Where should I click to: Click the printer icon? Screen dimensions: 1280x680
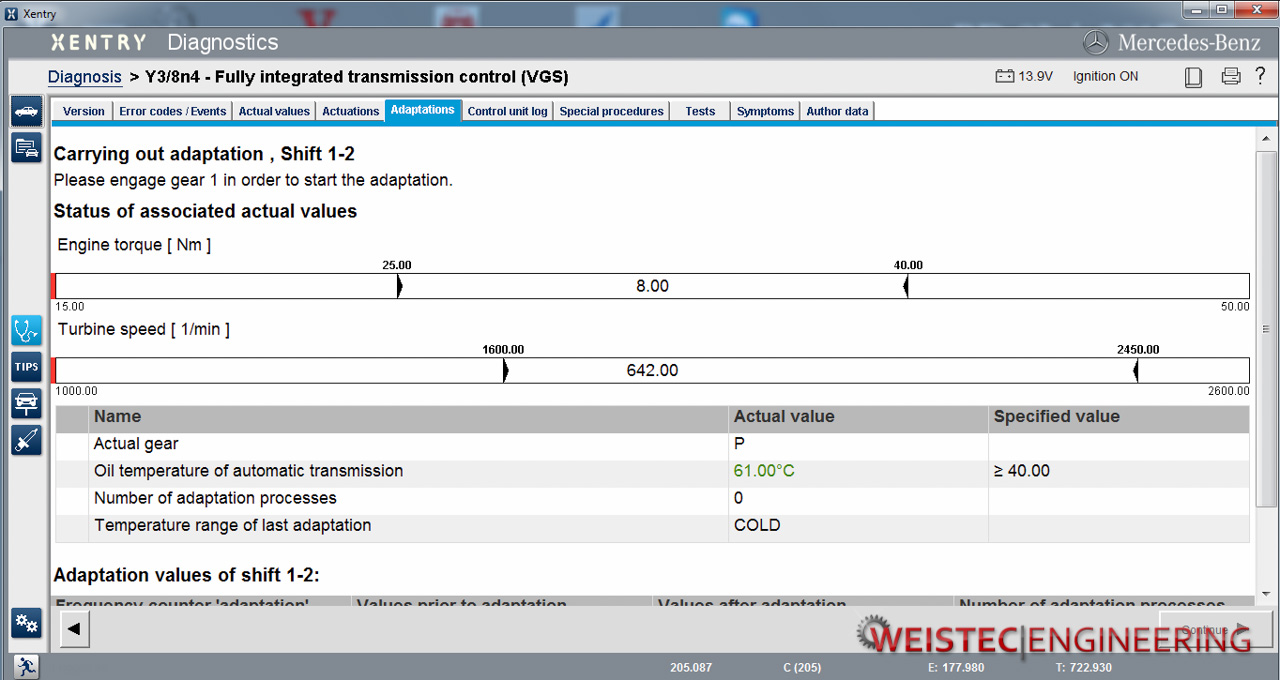pos(1231,76)
